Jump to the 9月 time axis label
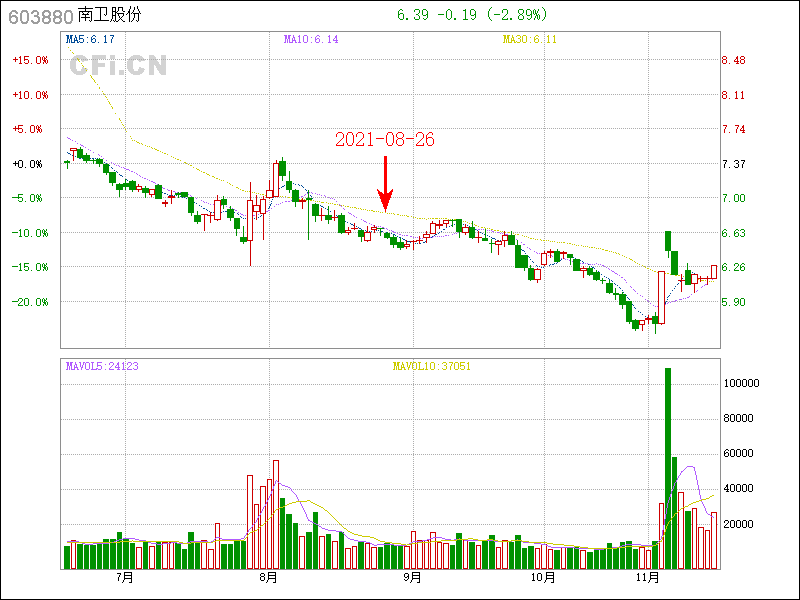The height and width of the screenshot is (600, 800). point(412,577)
